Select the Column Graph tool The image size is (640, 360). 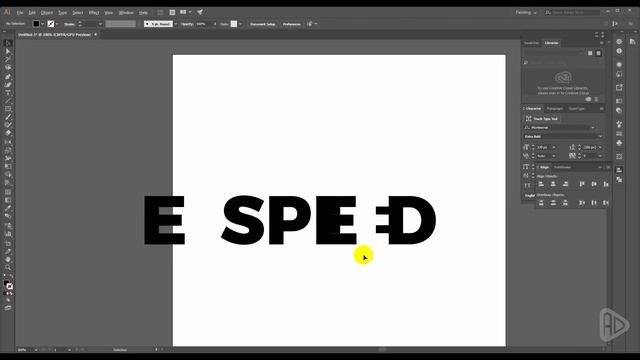pyautogui.click(x=8, y=234)
